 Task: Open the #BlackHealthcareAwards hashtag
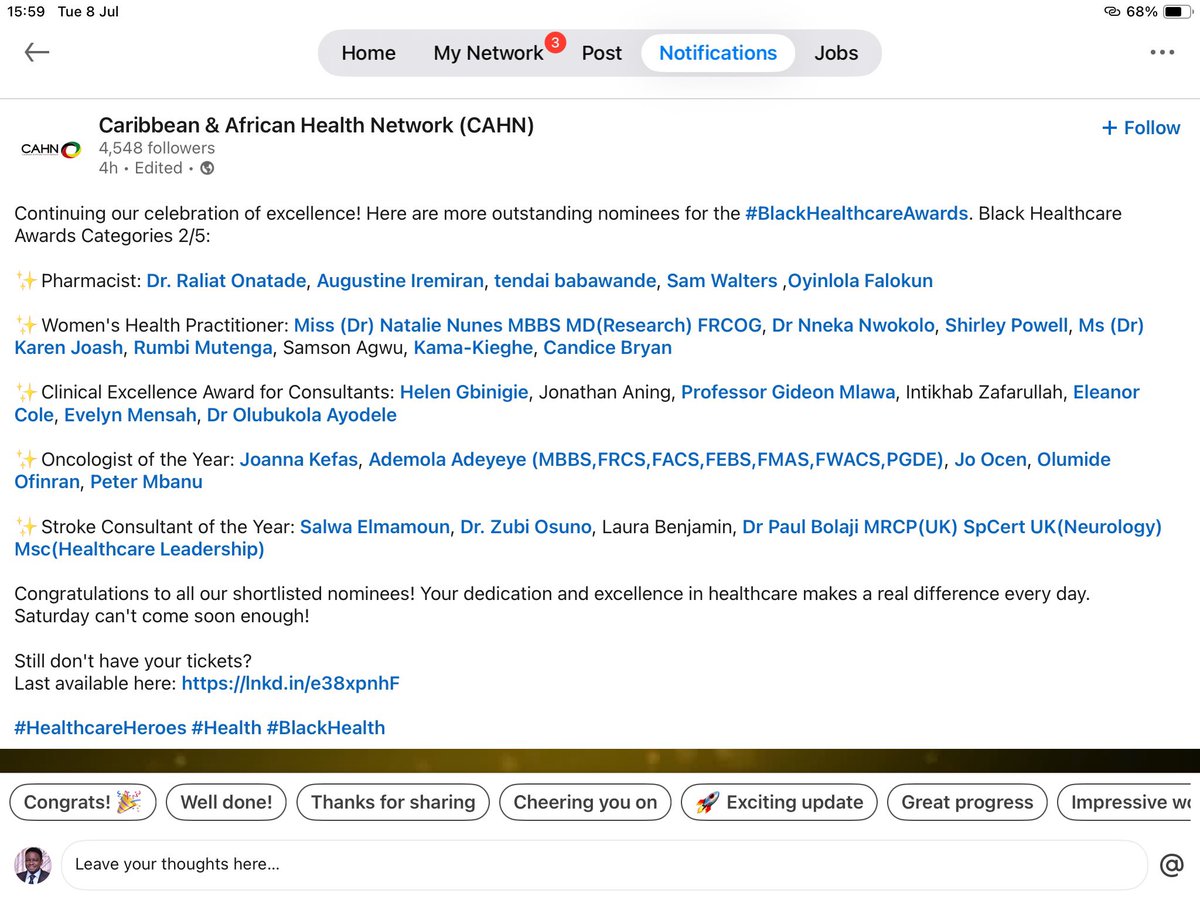pos(856,213)
